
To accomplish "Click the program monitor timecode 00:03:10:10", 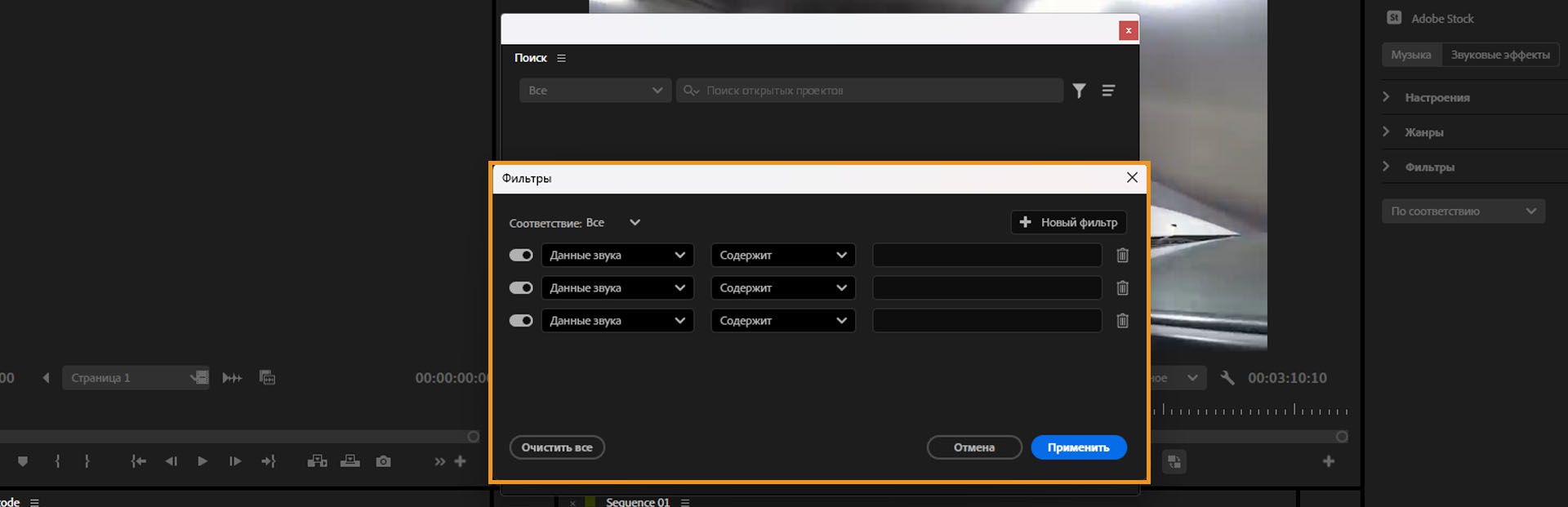I will pyautogui.click(x=1287, y=378).
